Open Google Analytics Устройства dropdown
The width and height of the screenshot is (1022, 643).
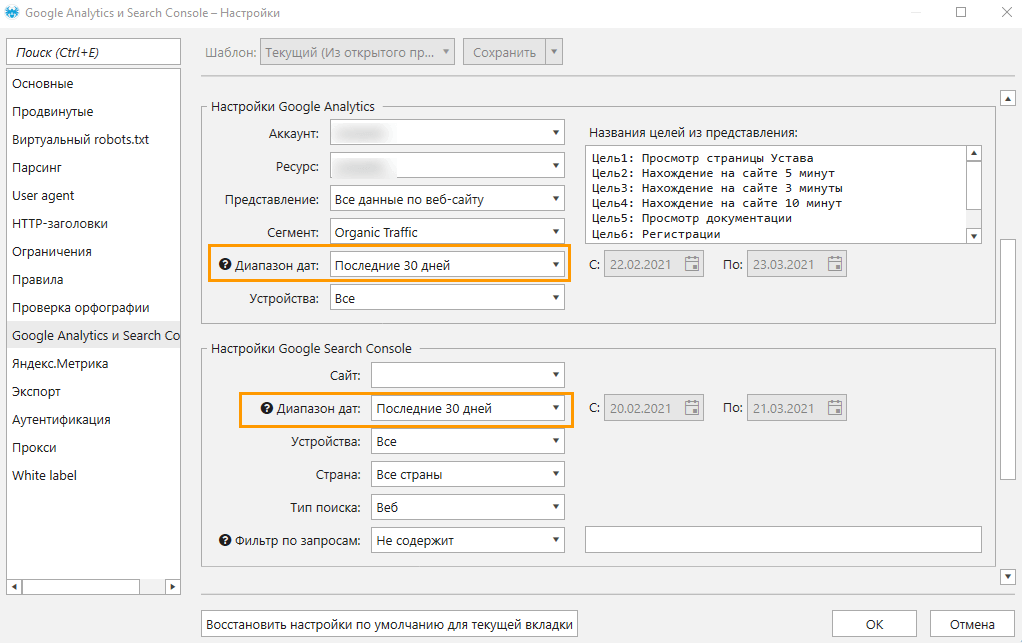point(447,298)
